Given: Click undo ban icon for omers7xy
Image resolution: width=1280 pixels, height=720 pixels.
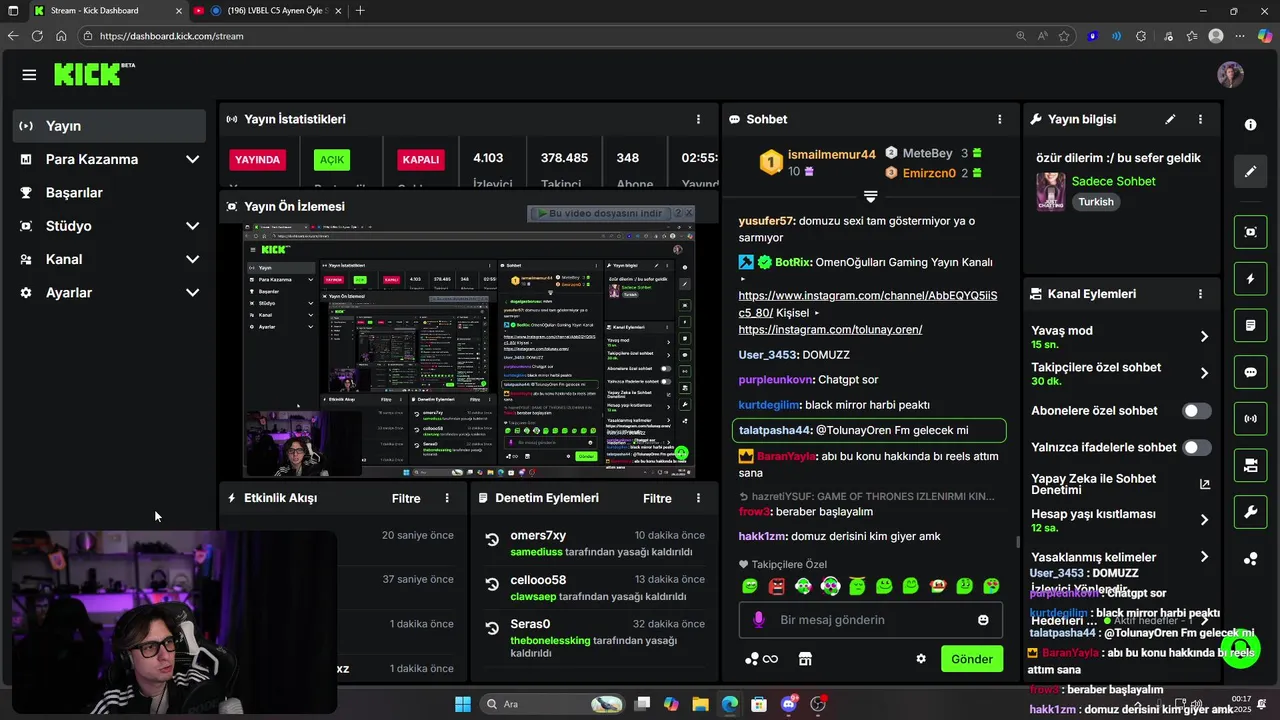Looking at the screenshot, I should [492, 540].
